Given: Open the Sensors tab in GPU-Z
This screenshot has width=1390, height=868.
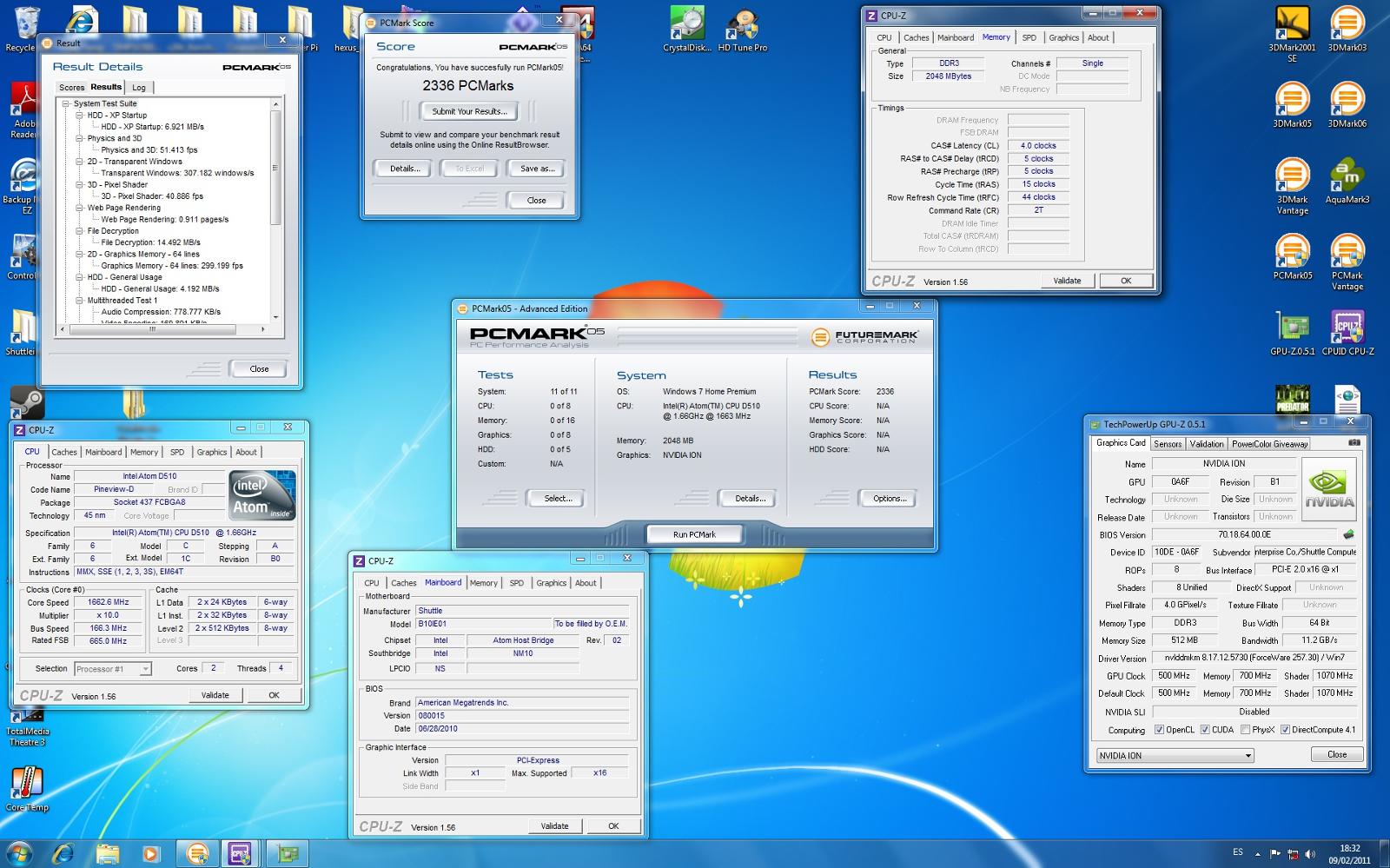Looking at the screenshot, I should coord(1168,444).
